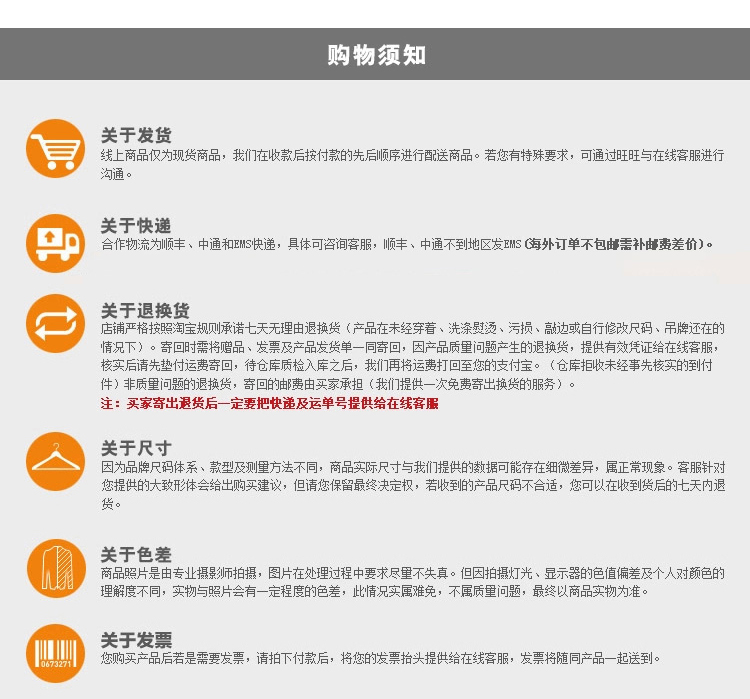Click the line starting 理解度不同，实物与照片
750x699 pixels.
tap(375, 591)
